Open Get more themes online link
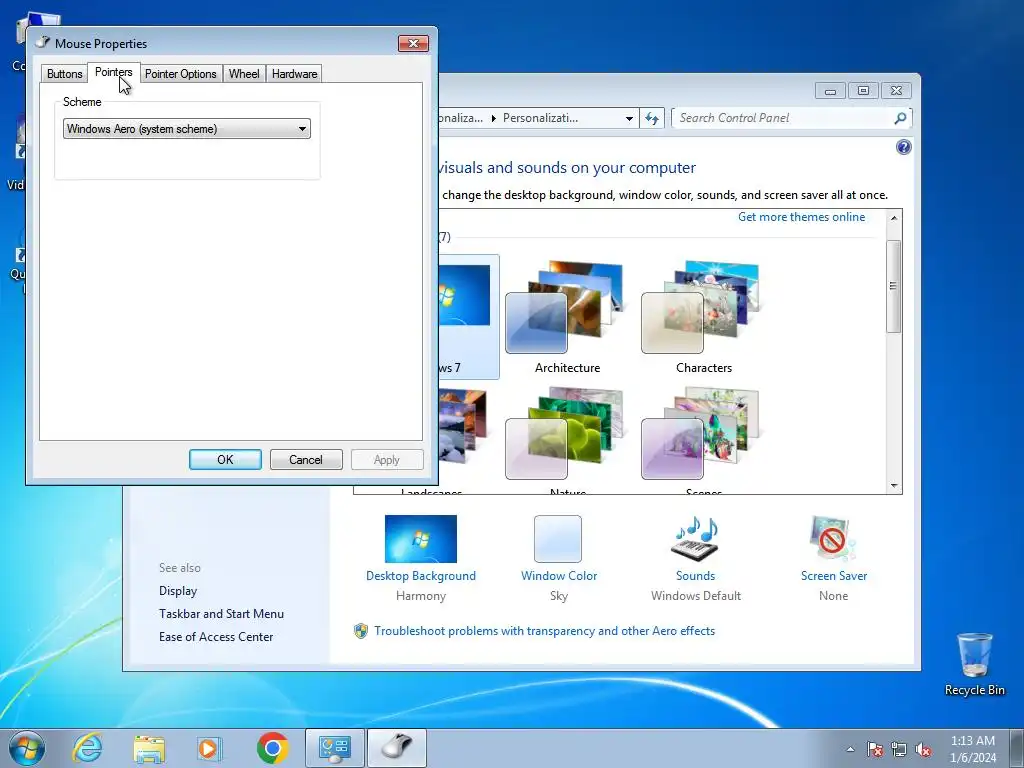The image size is (1024, 768). (x=801, y=217)
